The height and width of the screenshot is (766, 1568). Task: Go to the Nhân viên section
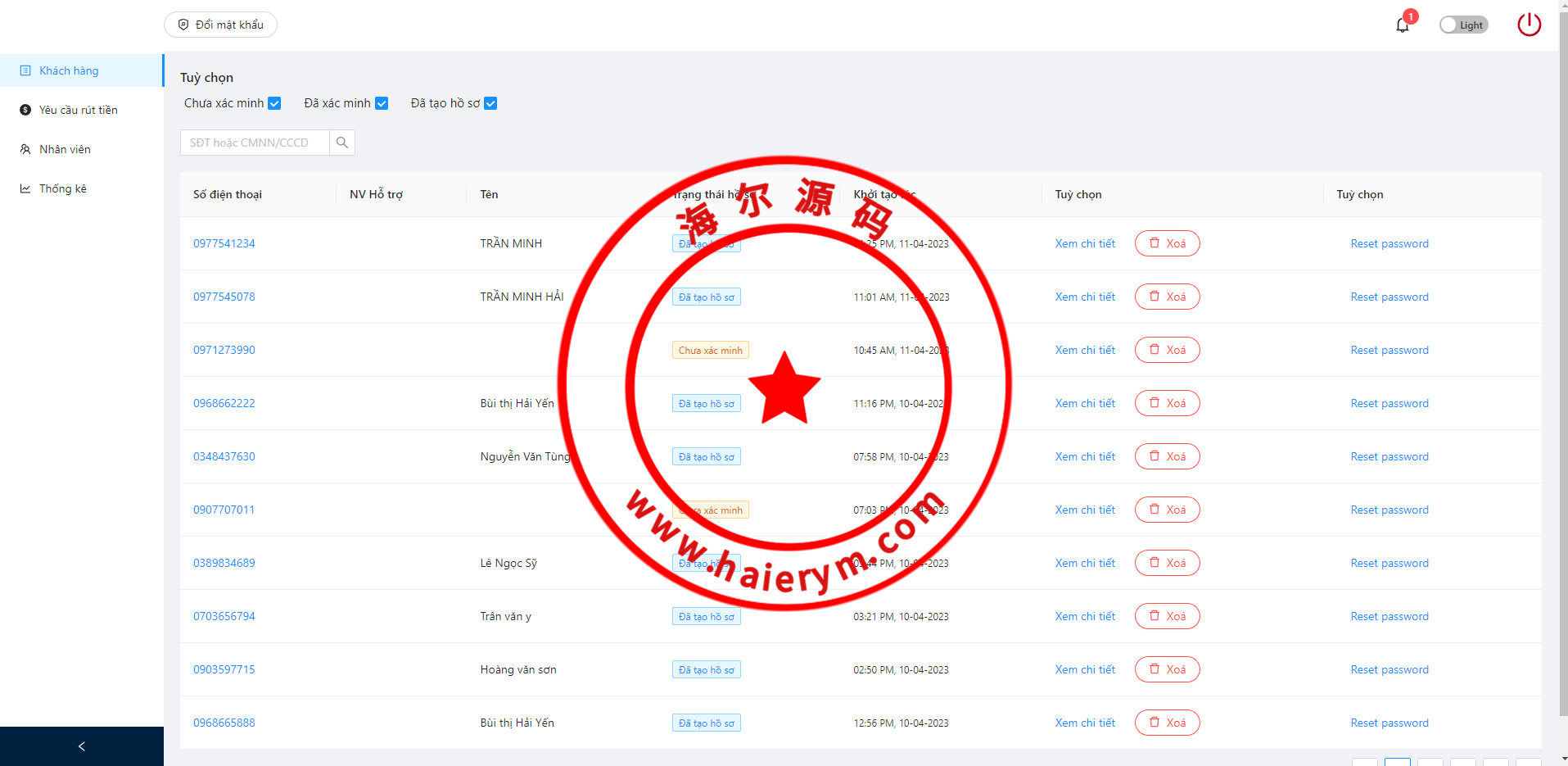82,149
